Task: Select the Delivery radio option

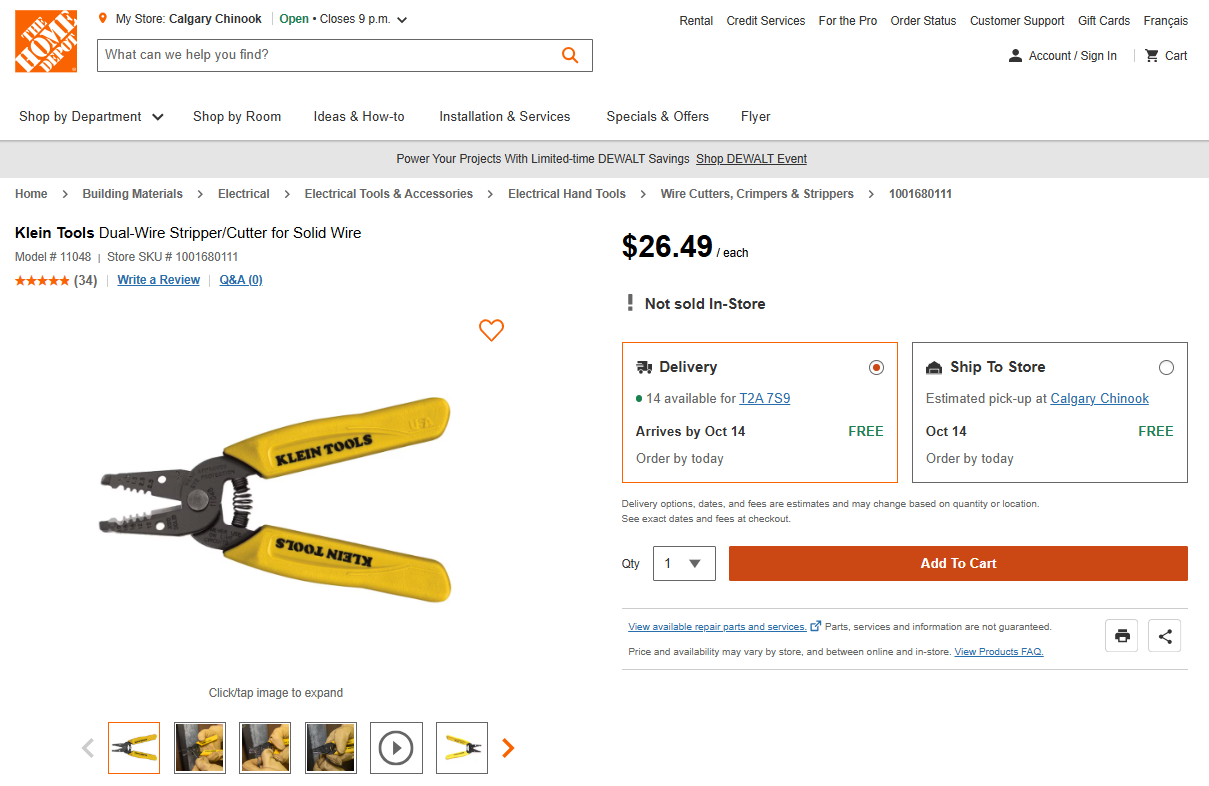Action: click(x=877, y=368)
